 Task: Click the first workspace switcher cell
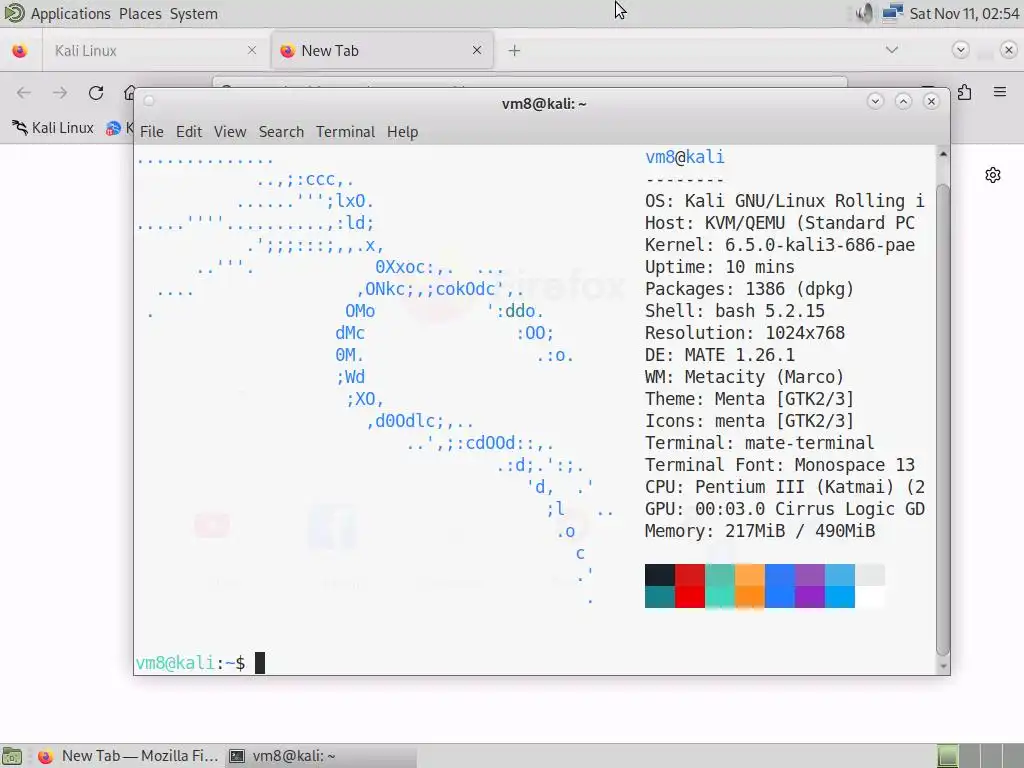click(948, 756)
